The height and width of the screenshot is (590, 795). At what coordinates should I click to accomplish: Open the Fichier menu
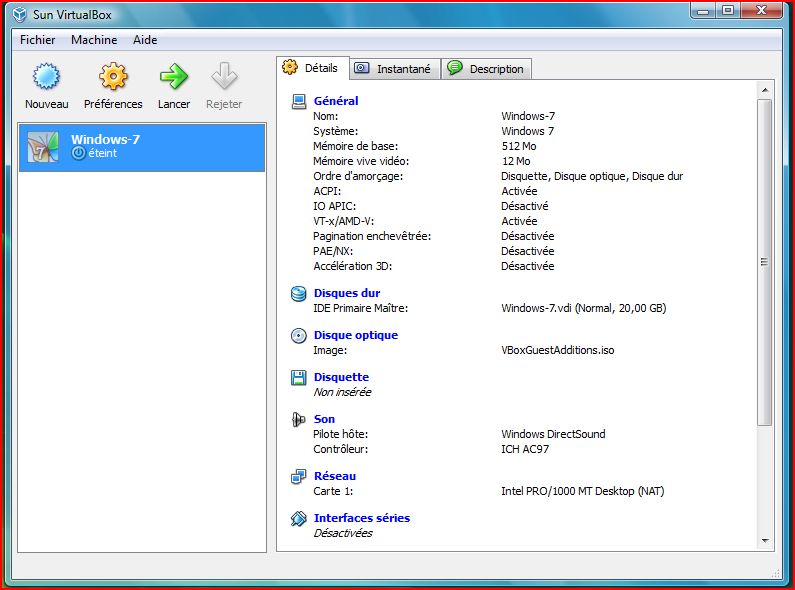(38, 40)
